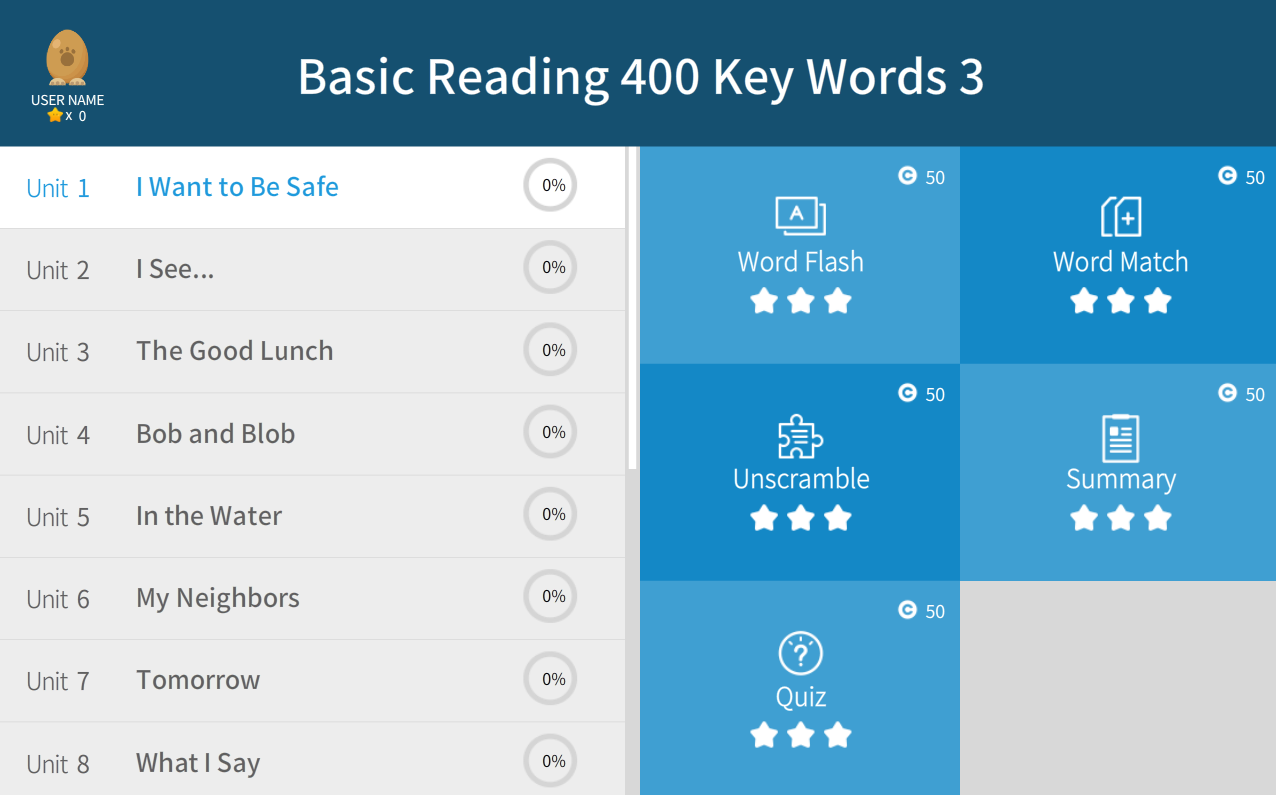Image resolution: width=1276 pixels, height=795 pixels.
Task: Open Unit 4 Bob and Blob
Action: tap(215, 434)
